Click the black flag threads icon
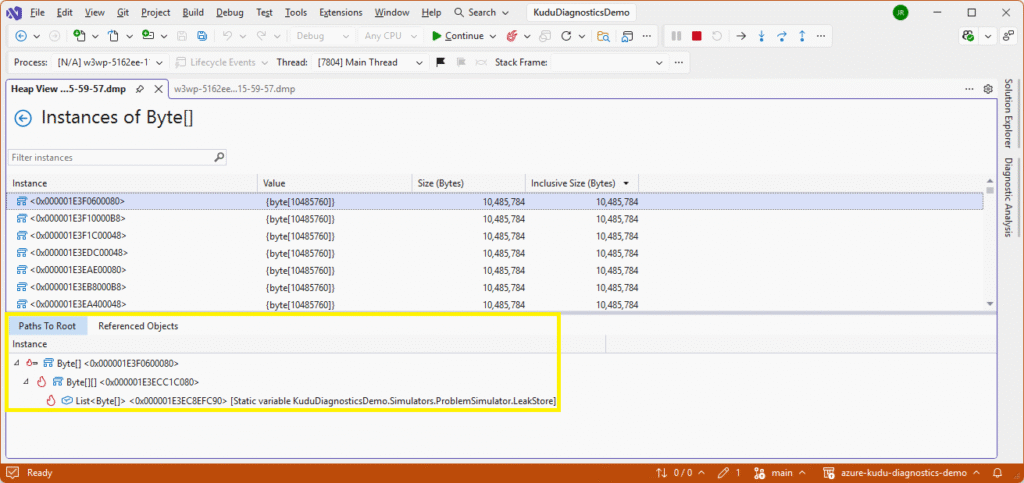The width and height of the screenshot is (1024, 483). (441, 62)
